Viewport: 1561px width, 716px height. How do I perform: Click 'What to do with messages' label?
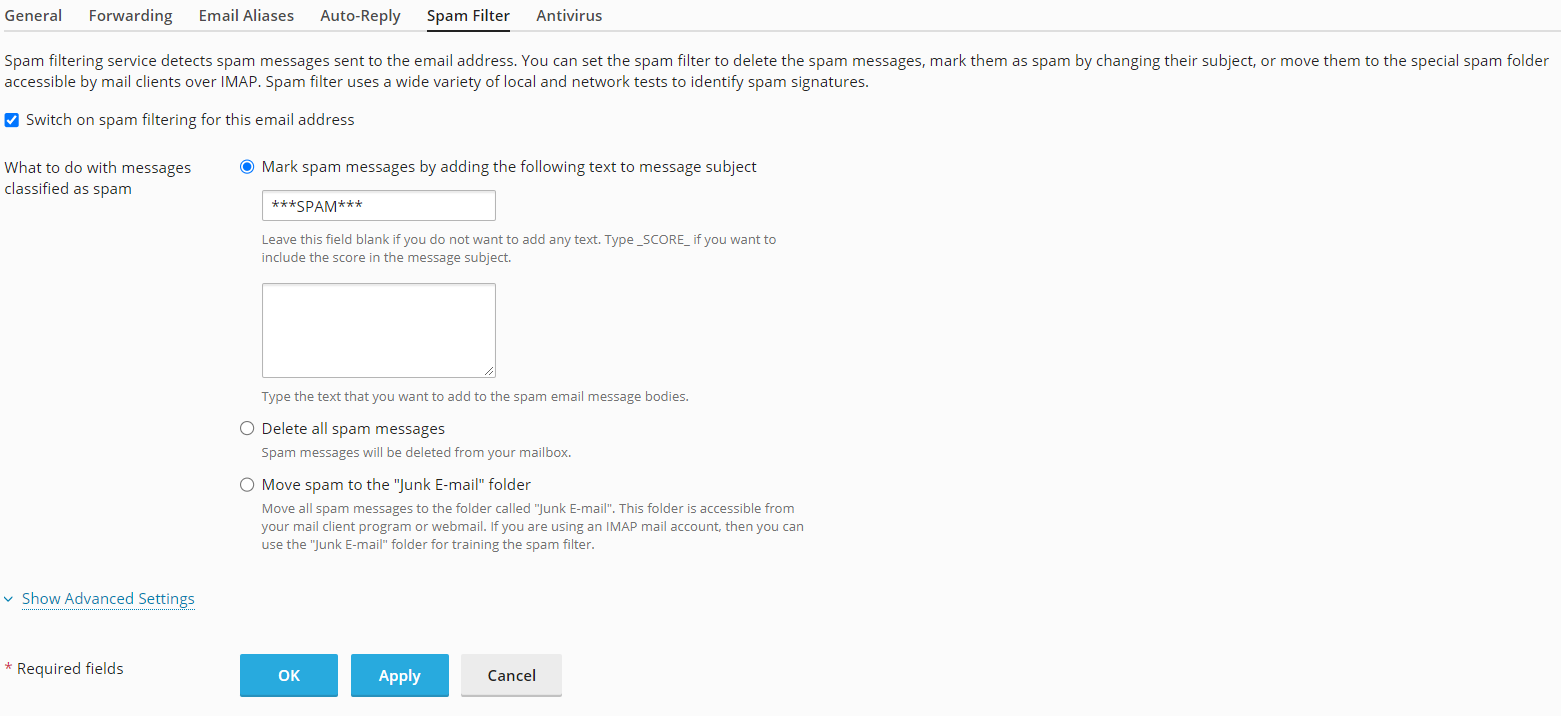click(x=98, y=178)
